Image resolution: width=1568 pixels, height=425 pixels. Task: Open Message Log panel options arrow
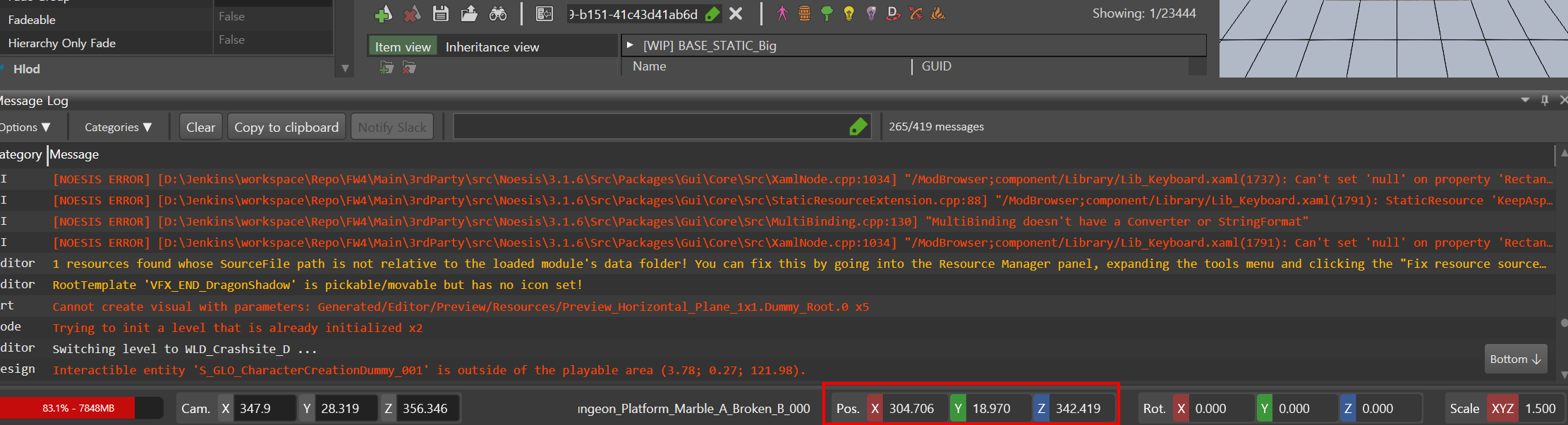coord(1525,101)
